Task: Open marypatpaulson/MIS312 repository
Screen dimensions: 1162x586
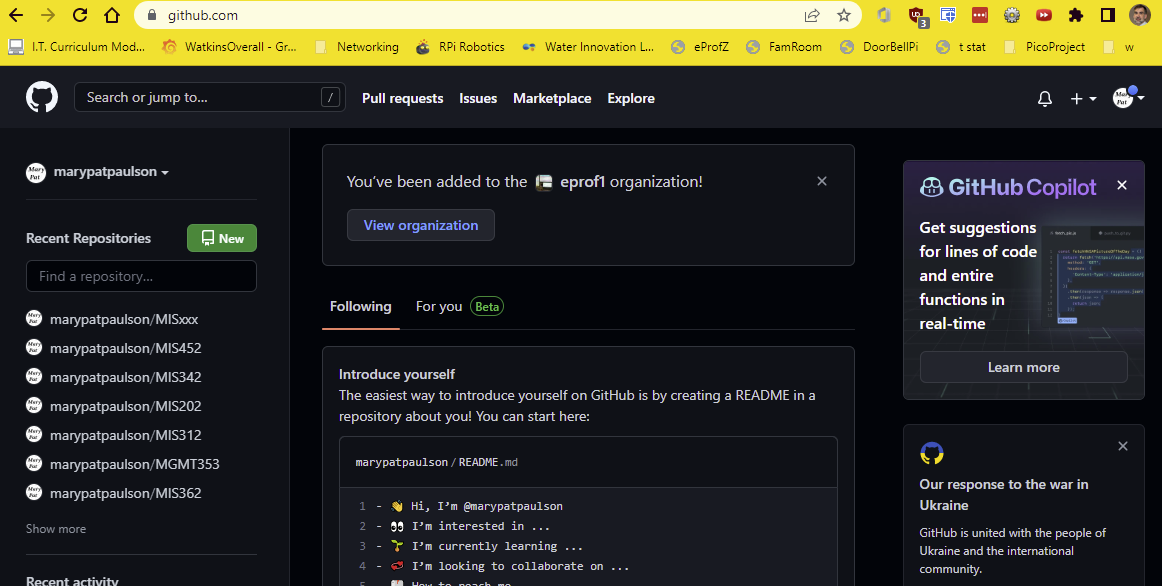Action: 125,435
